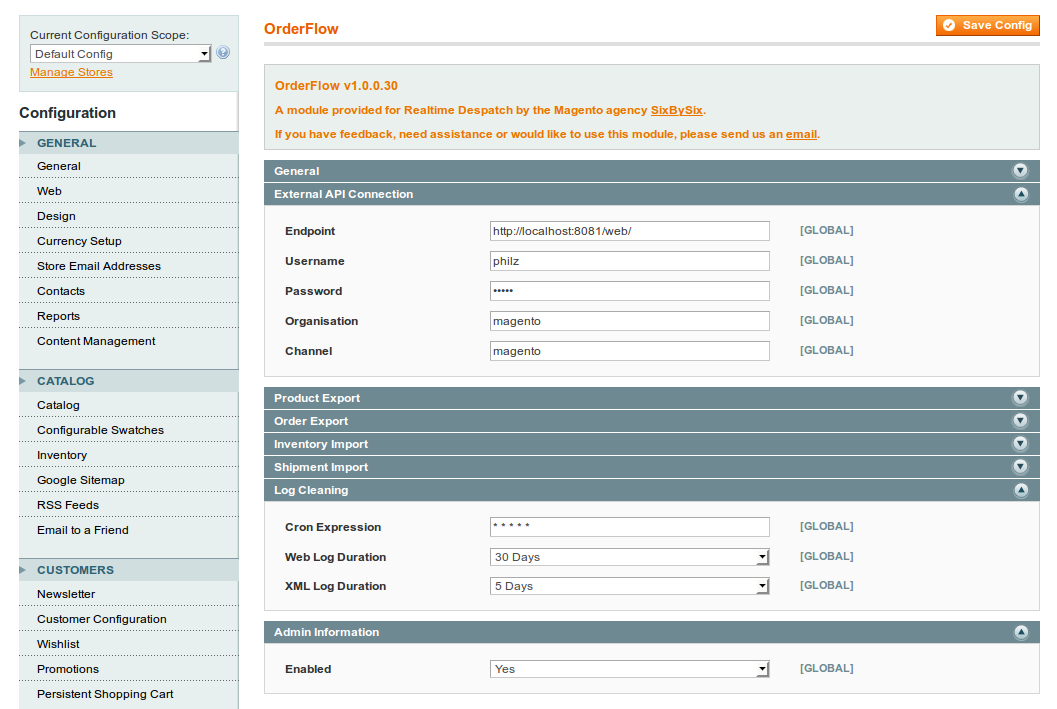Open the Manage Stores link
The image size is (1057, 709).
pyautogui.click(x=70, y=72)
